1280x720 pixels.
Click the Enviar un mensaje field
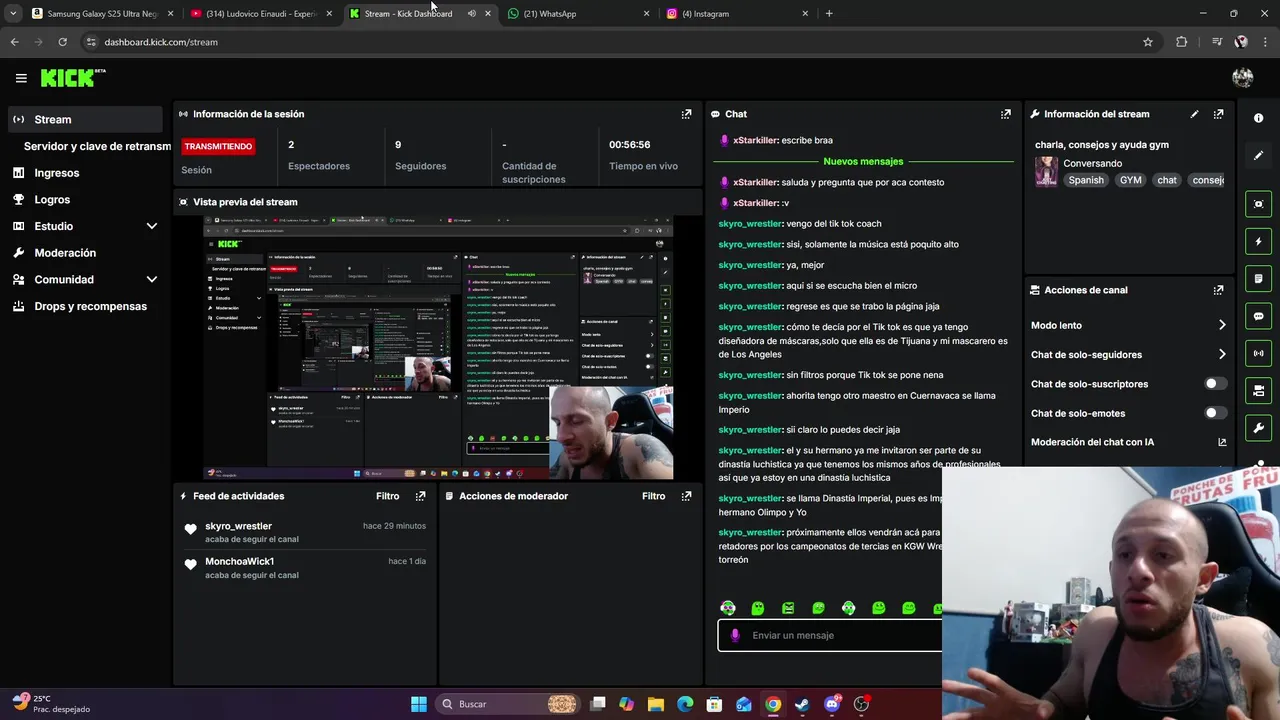point(830,635)
